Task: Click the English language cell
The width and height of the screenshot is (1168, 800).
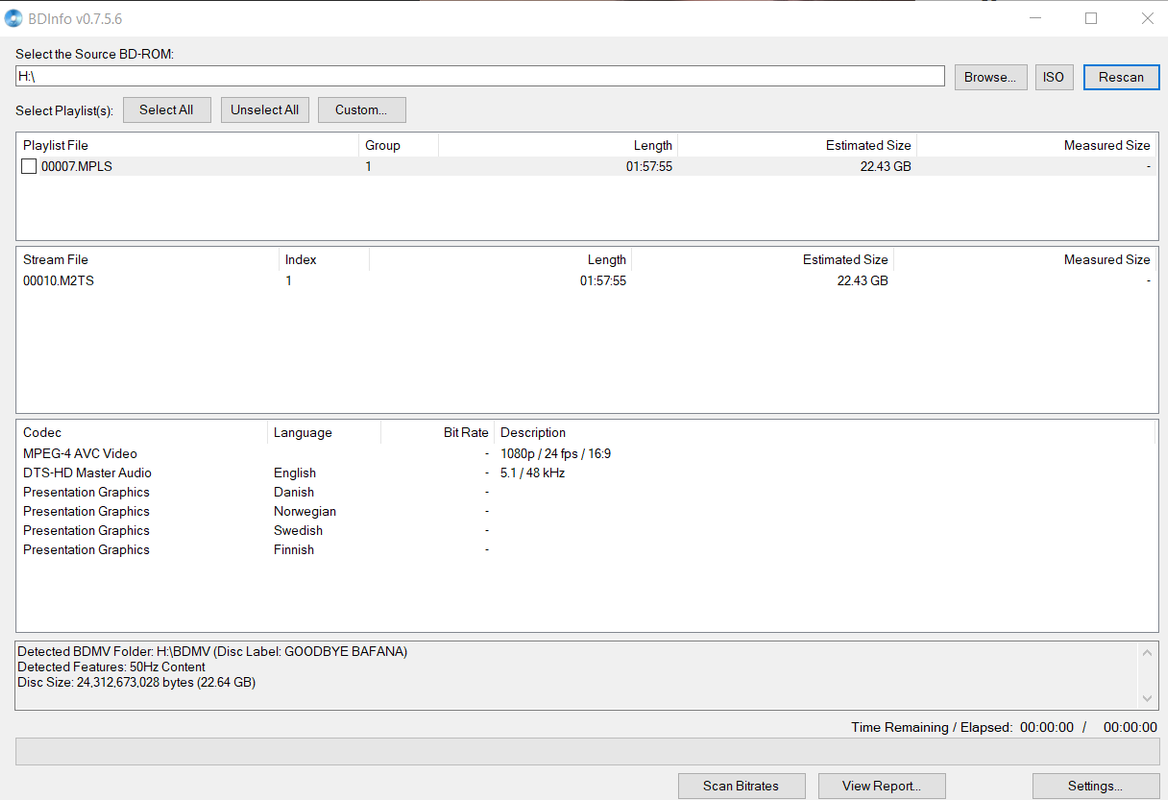Action: (295, 473)
